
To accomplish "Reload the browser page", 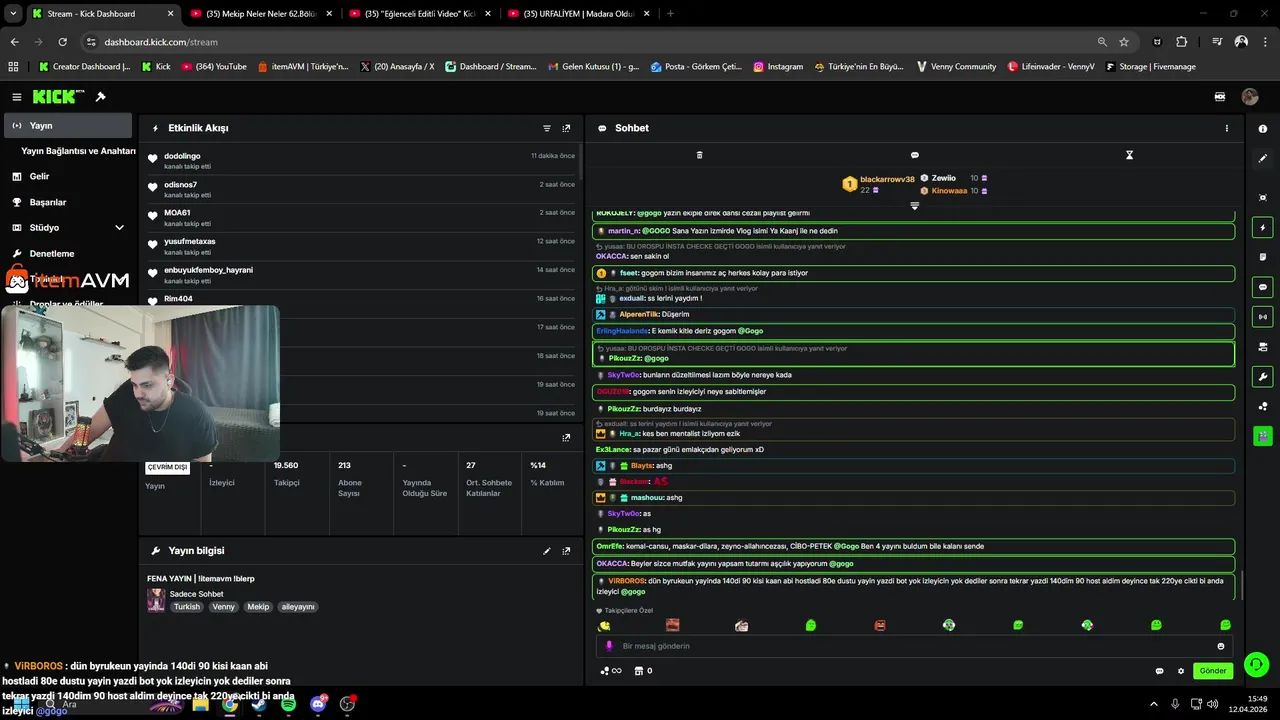I will coord(62,42).
